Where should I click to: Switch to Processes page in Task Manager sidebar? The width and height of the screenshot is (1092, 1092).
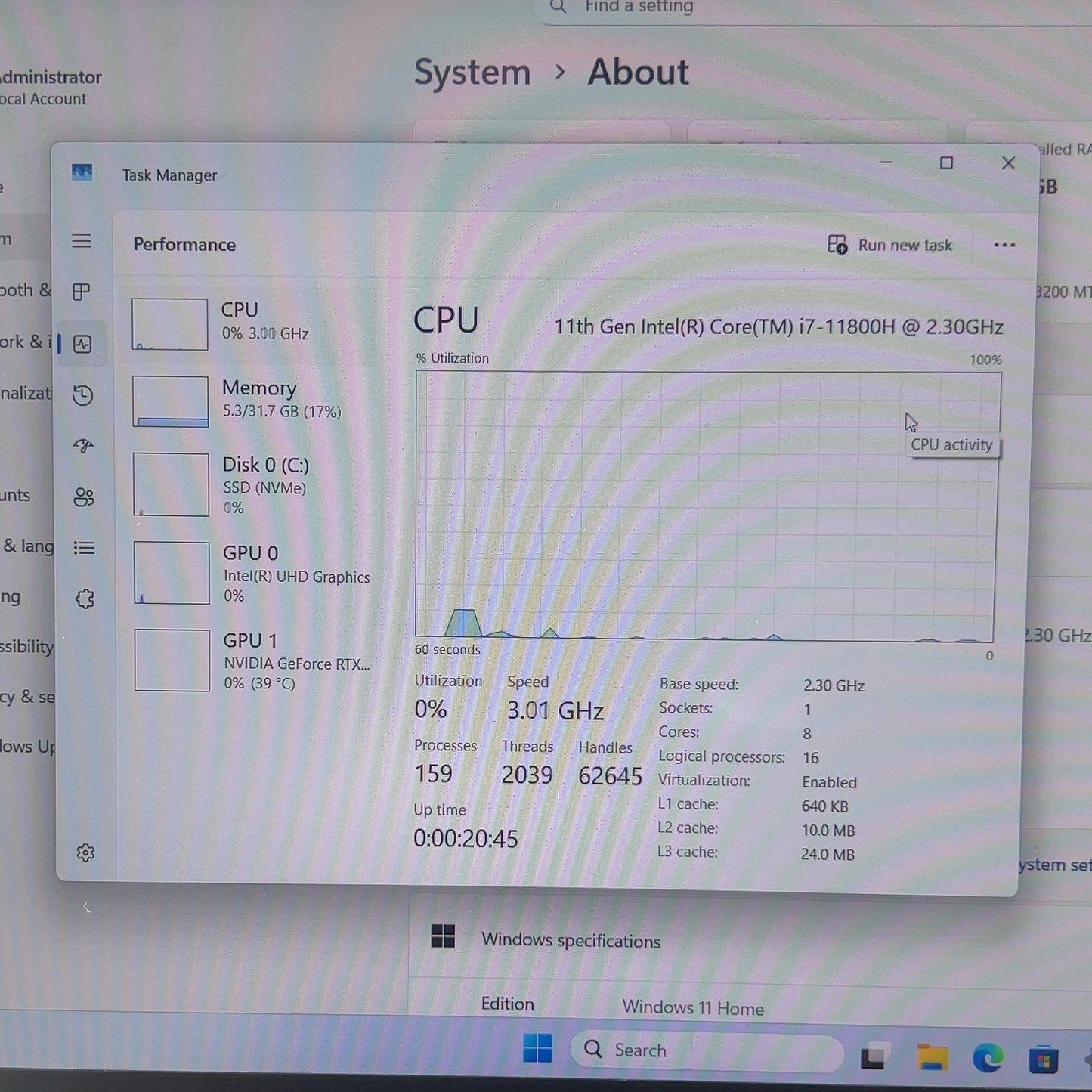(x=82, y=292)
